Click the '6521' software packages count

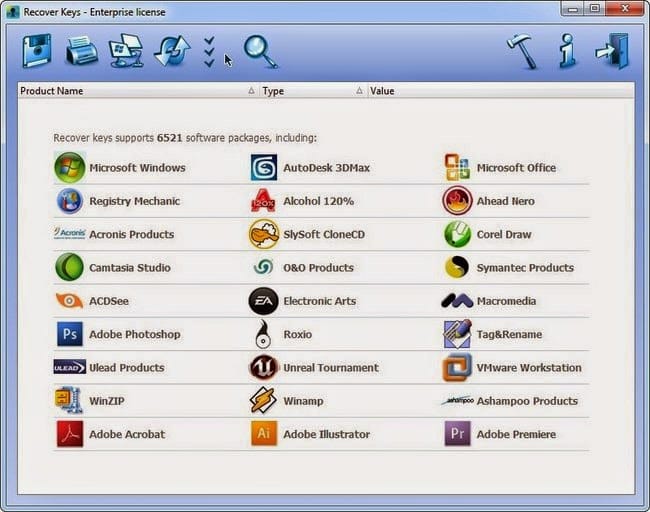[x=170, y=138]
